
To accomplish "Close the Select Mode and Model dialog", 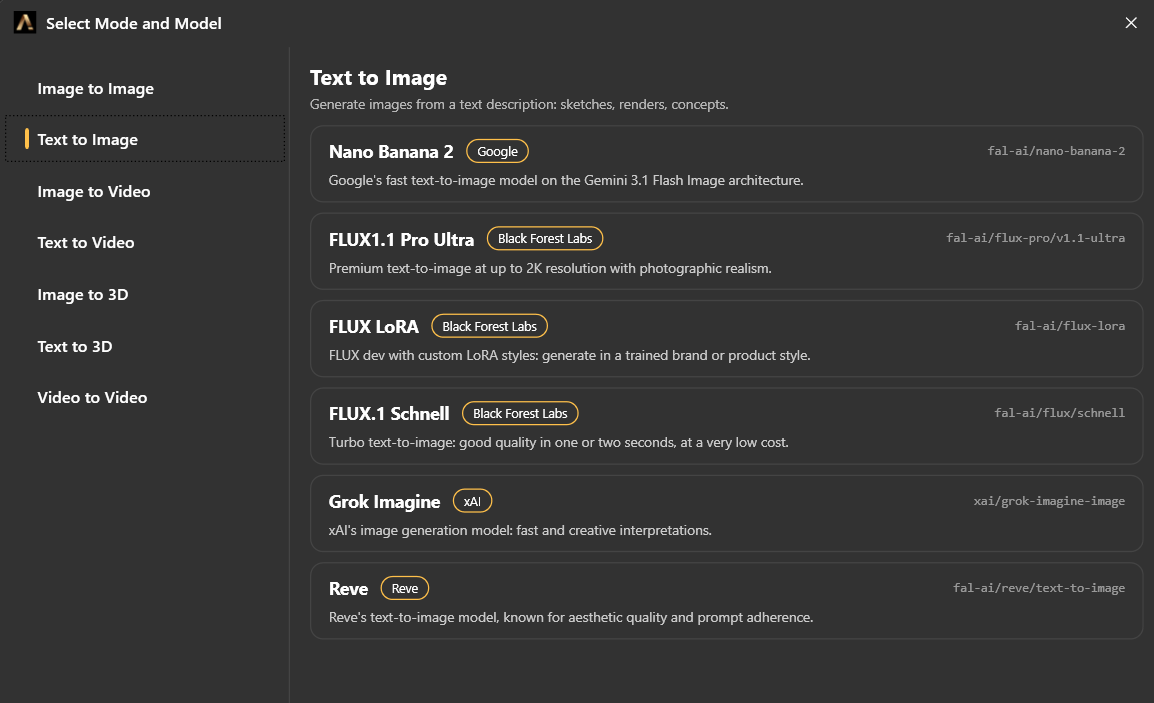I will pyautogui.click(x=1131, y=23).
